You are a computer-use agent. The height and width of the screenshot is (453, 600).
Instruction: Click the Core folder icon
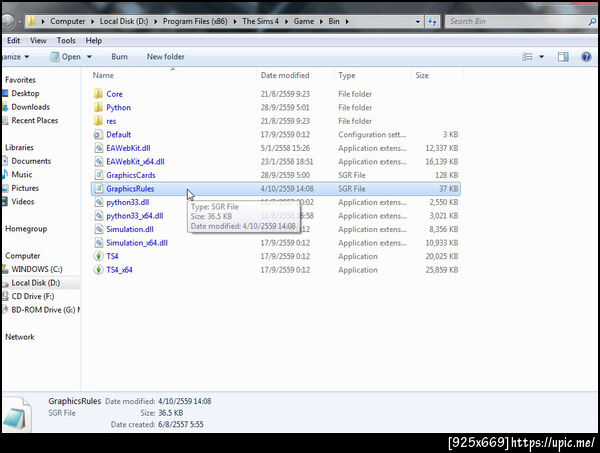click(98, 94)
